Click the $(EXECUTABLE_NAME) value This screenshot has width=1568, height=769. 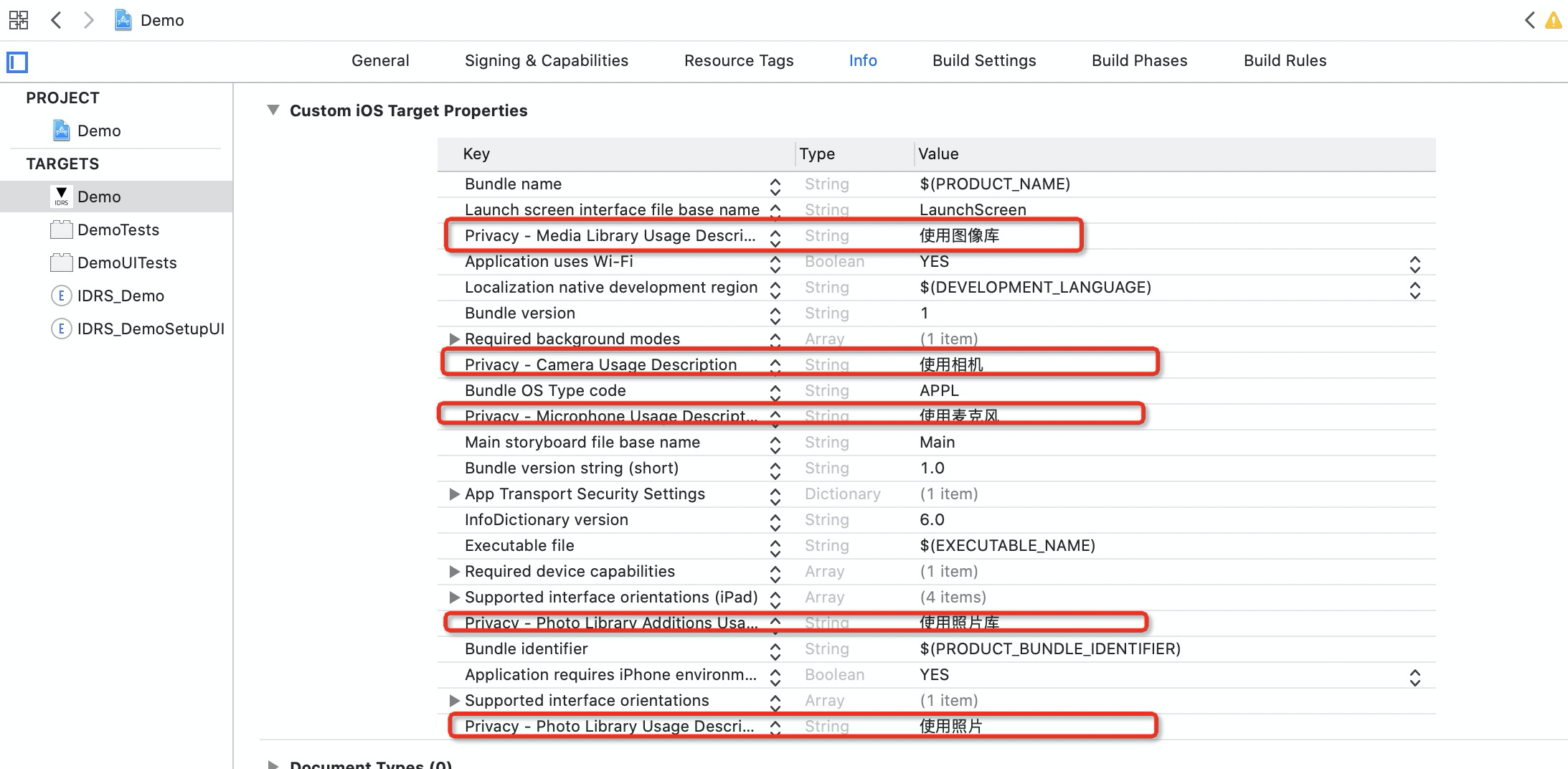[x=1007, y=546]
